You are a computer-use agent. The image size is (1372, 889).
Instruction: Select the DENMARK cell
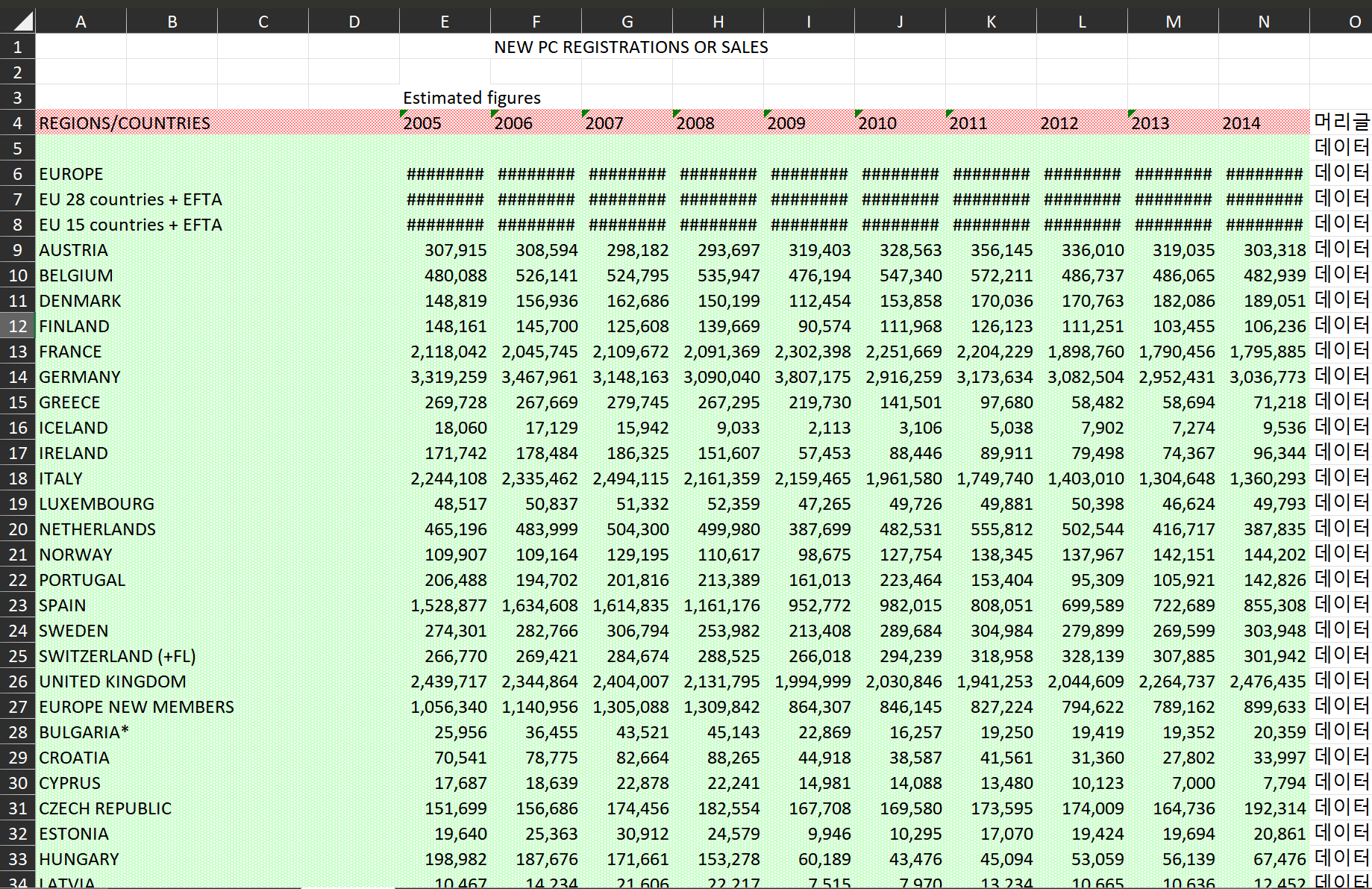coord(80,301)
